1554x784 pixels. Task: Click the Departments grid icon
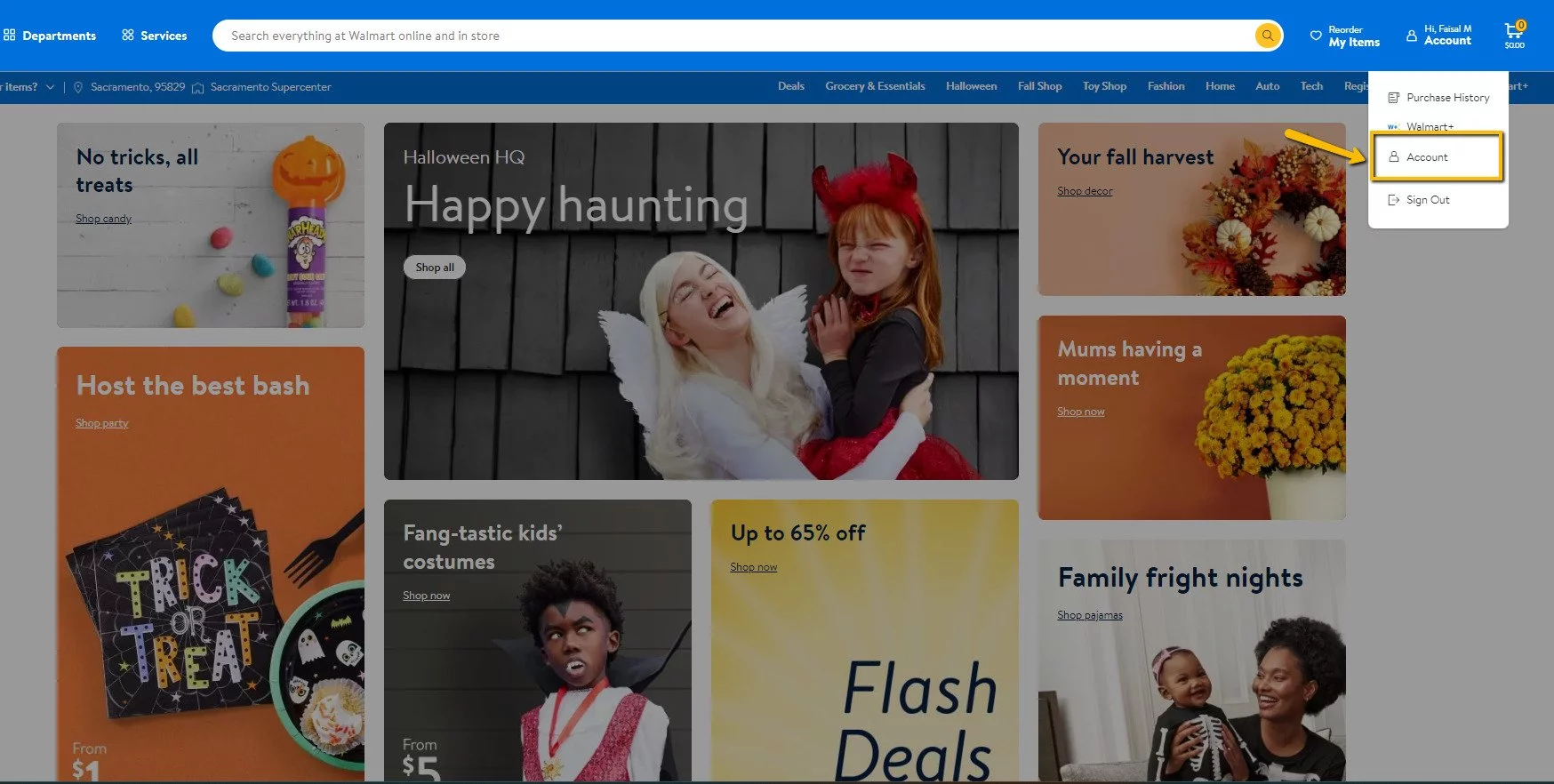10,36
